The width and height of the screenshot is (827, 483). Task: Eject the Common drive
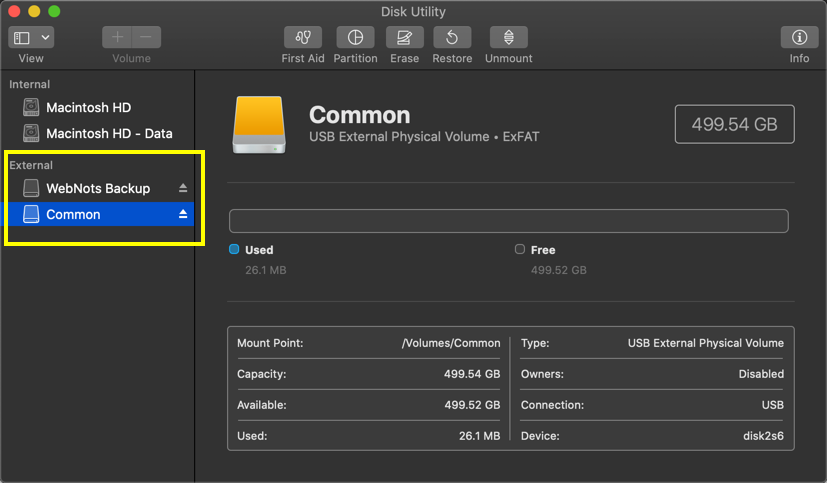(183, 214)
